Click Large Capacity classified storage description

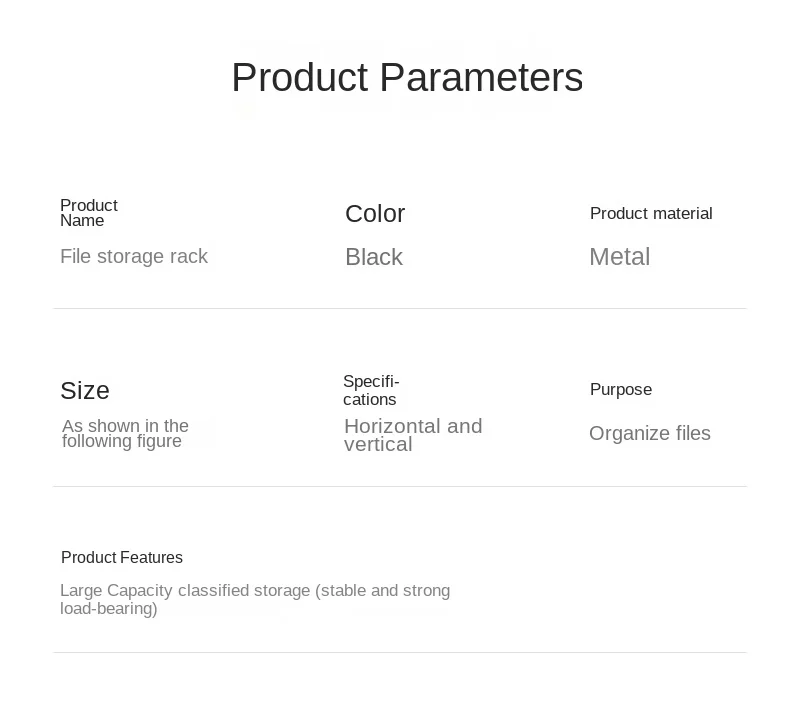click(x=254, y=591)
